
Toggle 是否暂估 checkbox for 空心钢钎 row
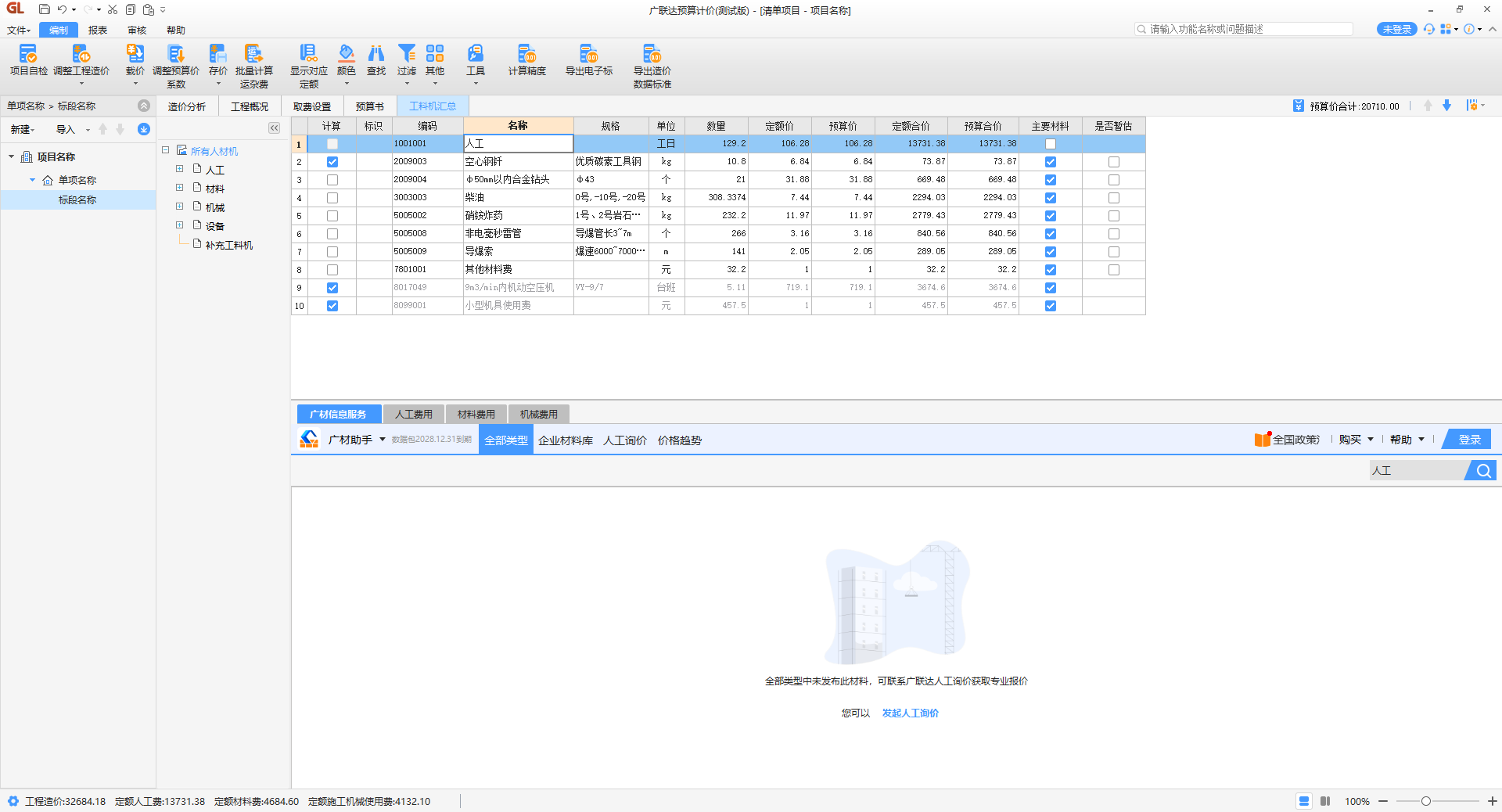[1114, 162]
